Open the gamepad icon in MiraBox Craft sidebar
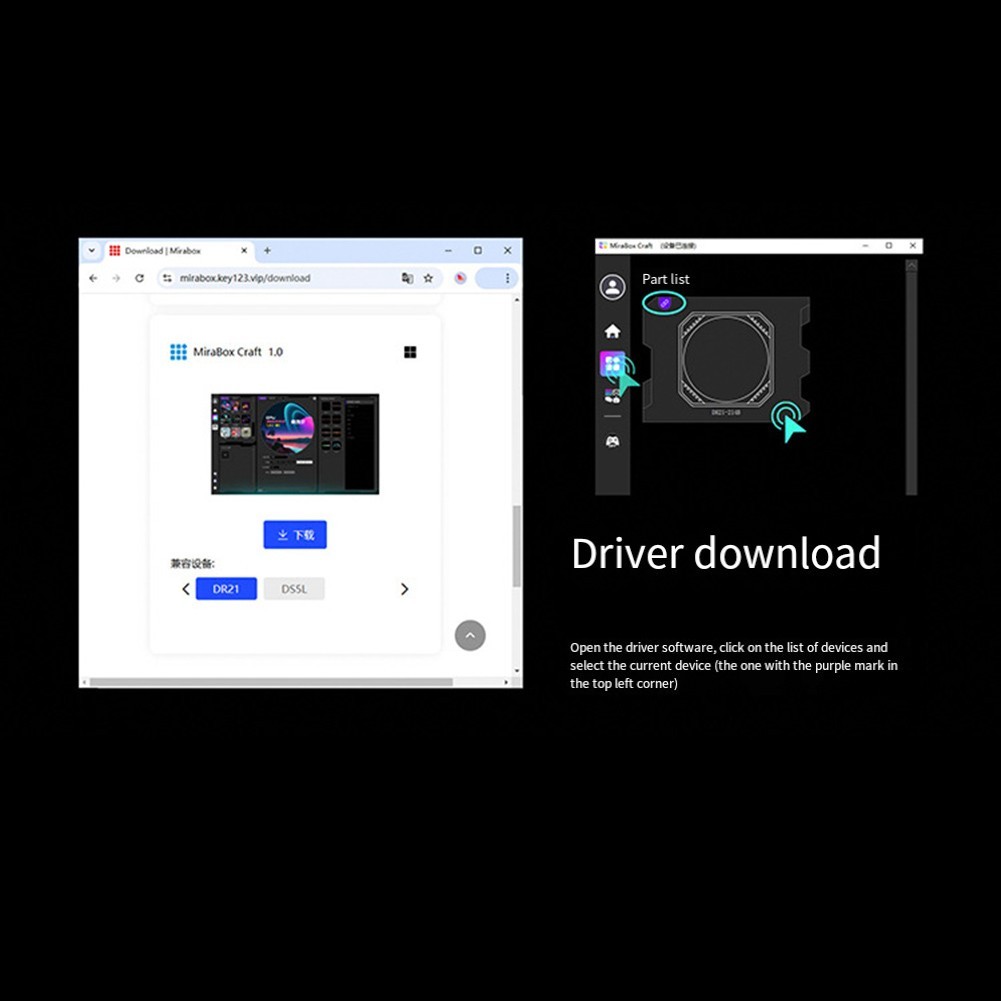Viewport: 1001px width, 1001px height. (x=612, y=441)
